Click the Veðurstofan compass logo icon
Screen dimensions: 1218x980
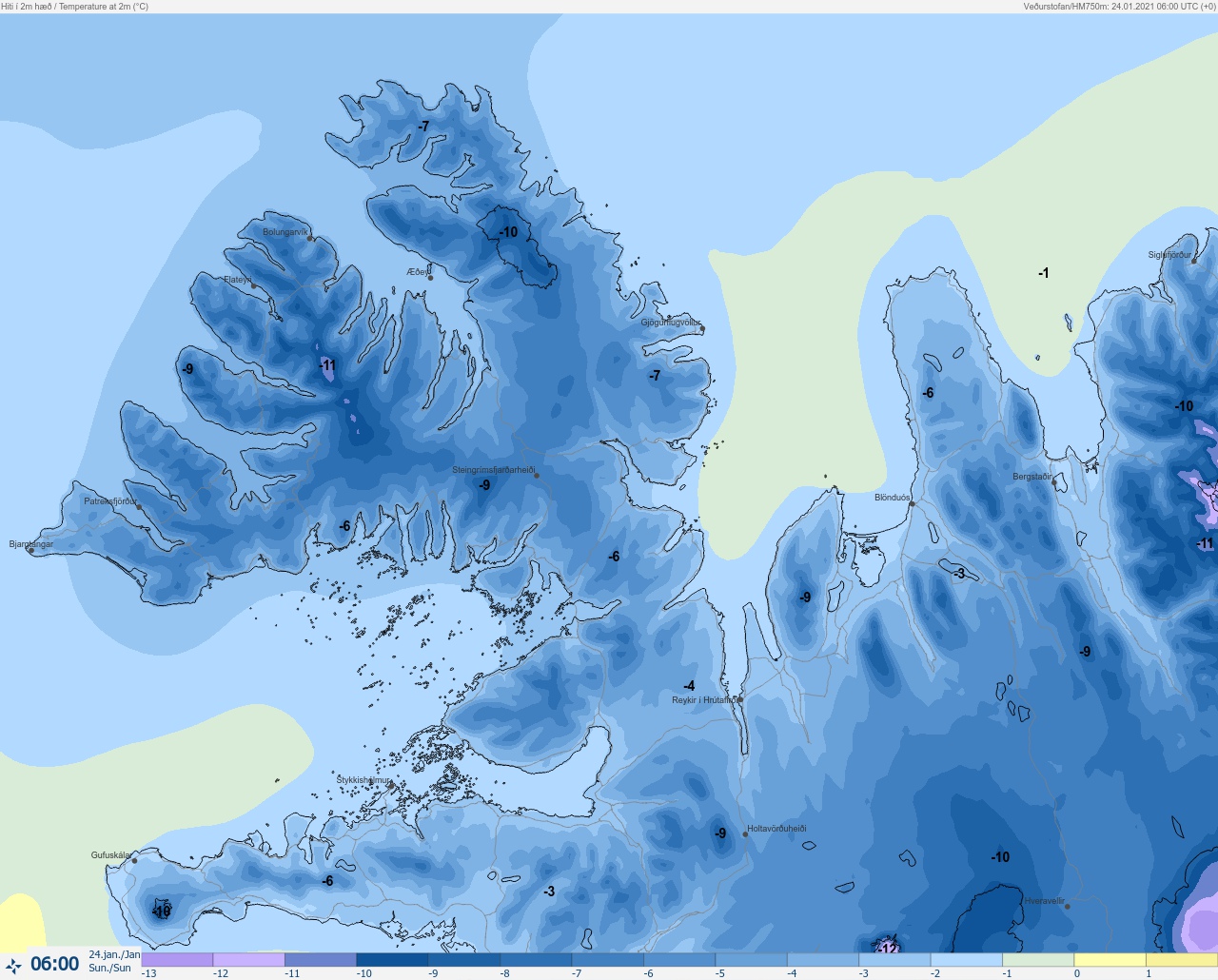tap(13, 966)
